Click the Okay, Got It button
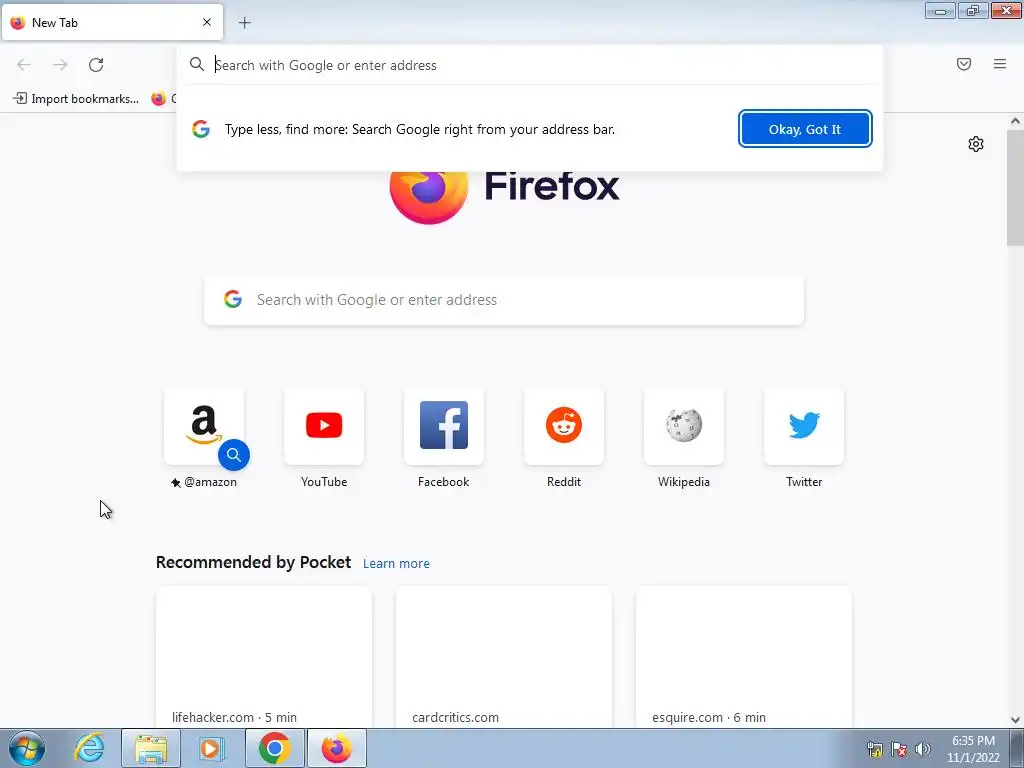Viewport: 1024px width, 768px height. click(x=805, y=129)
